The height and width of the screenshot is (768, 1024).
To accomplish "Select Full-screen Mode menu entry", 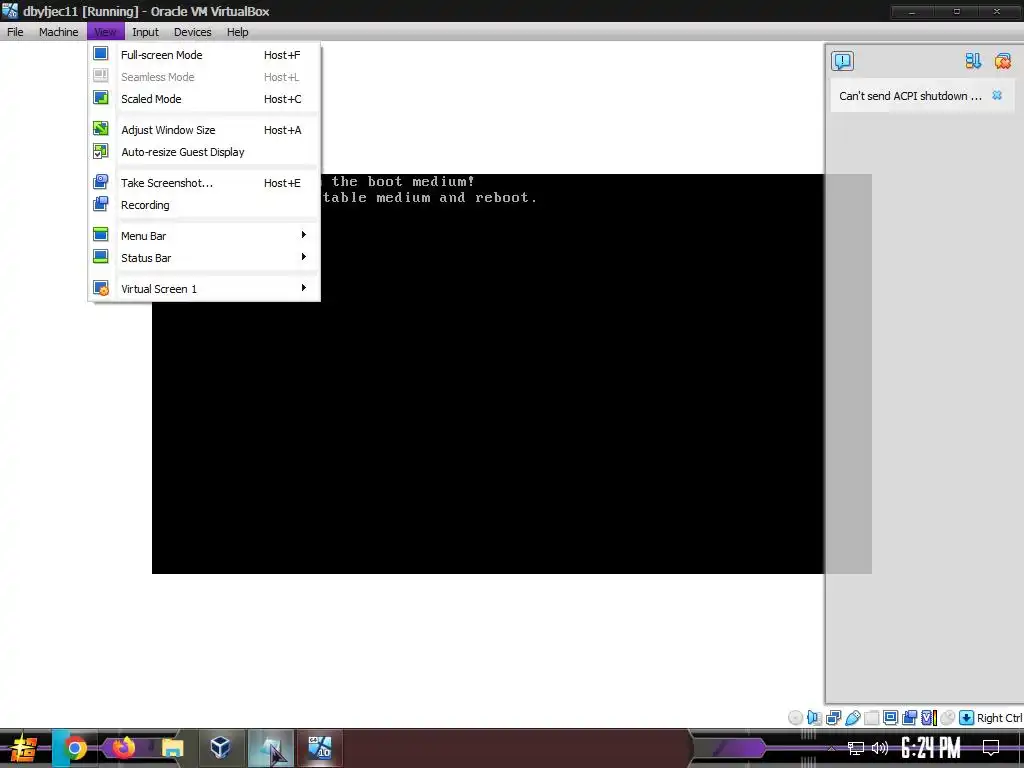I will pyautogui.click(x=204, y=55).
